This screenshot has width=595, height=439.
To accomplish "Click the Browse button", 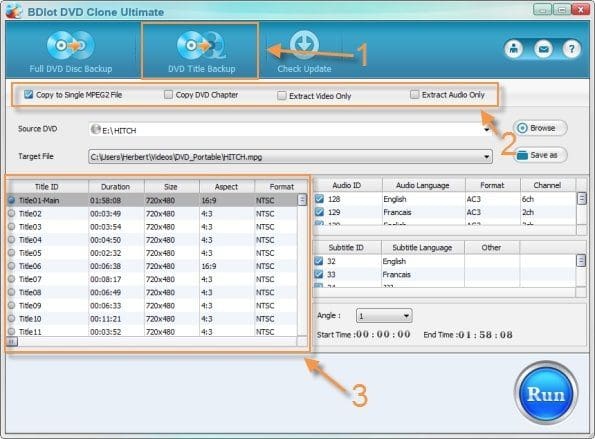I will [540, 128].
